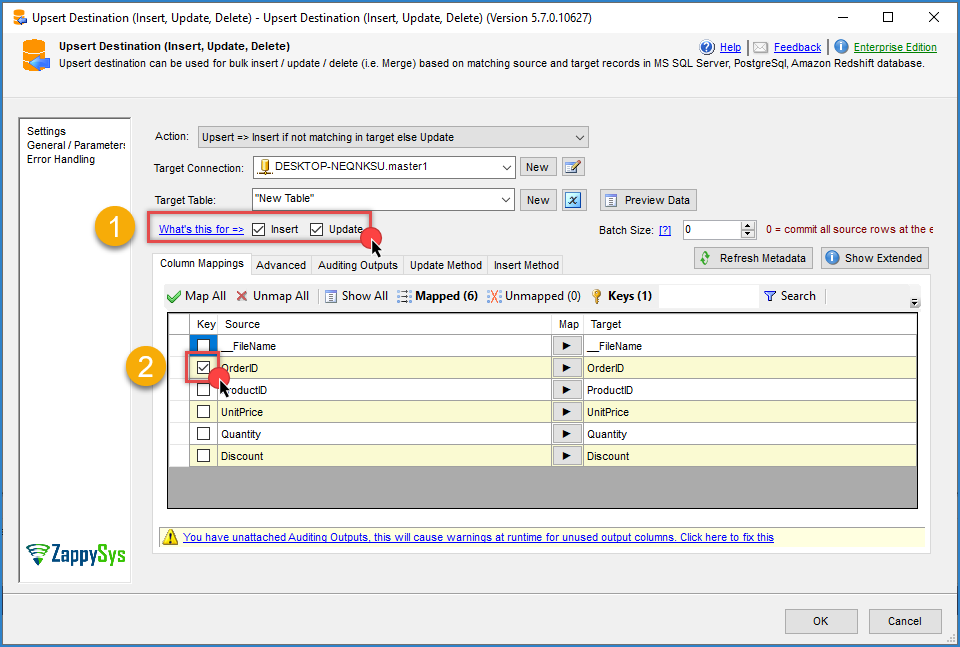Click search text box in mappings toolbar
The height and width of the screenshot is (647, 960).
pyautogui.click(x=708, y=296)
